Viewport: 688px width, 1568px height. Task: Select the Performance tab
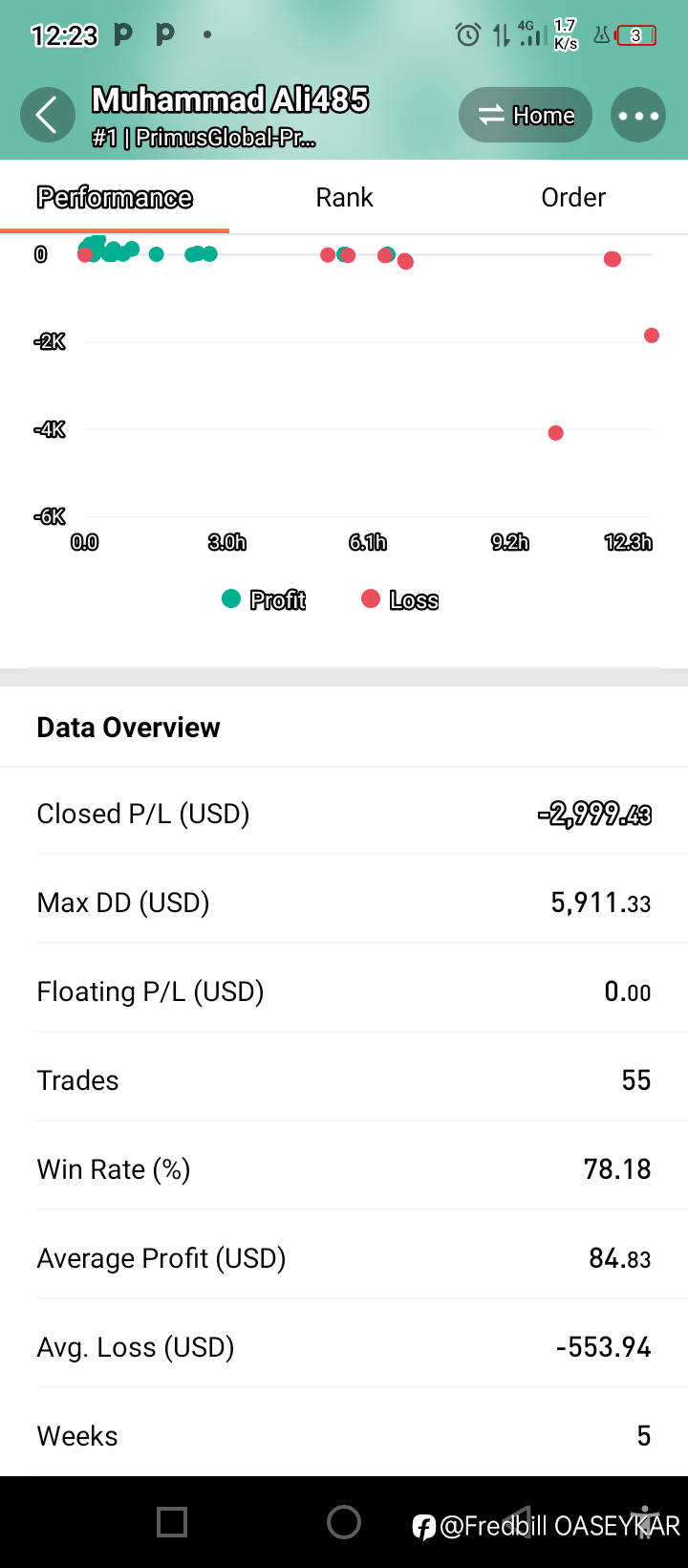pyautogui.click(x=115, y=197)
